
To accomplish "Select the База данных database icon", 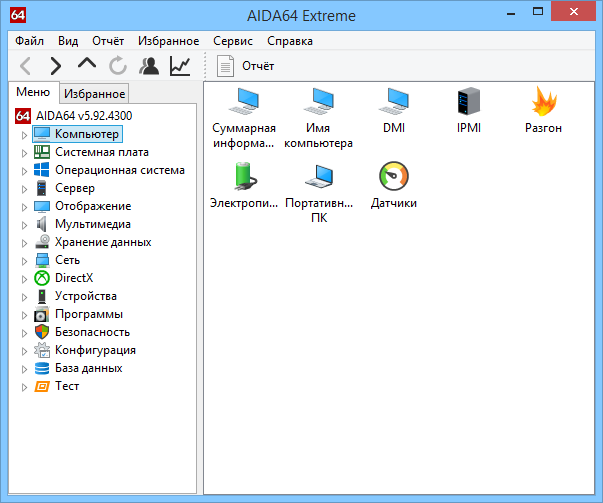I will pyautogui.click(x=42, y=368).
